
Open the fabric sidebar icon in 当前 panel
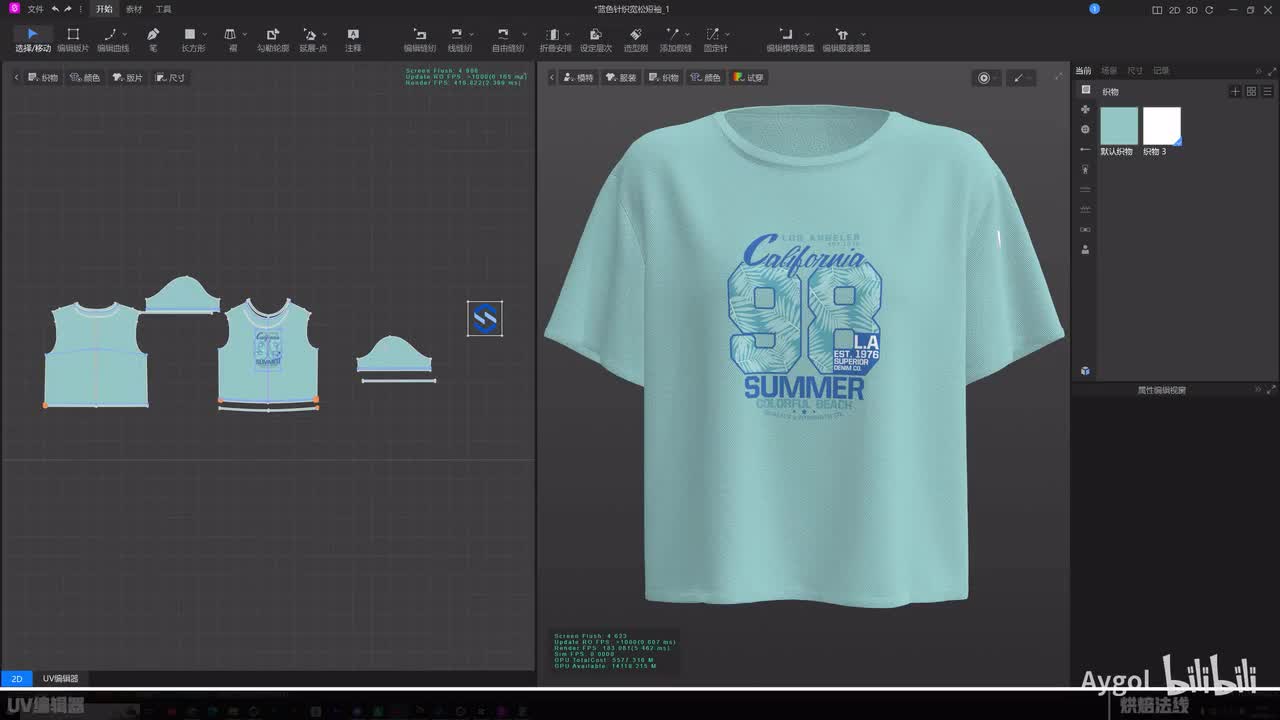tap(1086, 90)
